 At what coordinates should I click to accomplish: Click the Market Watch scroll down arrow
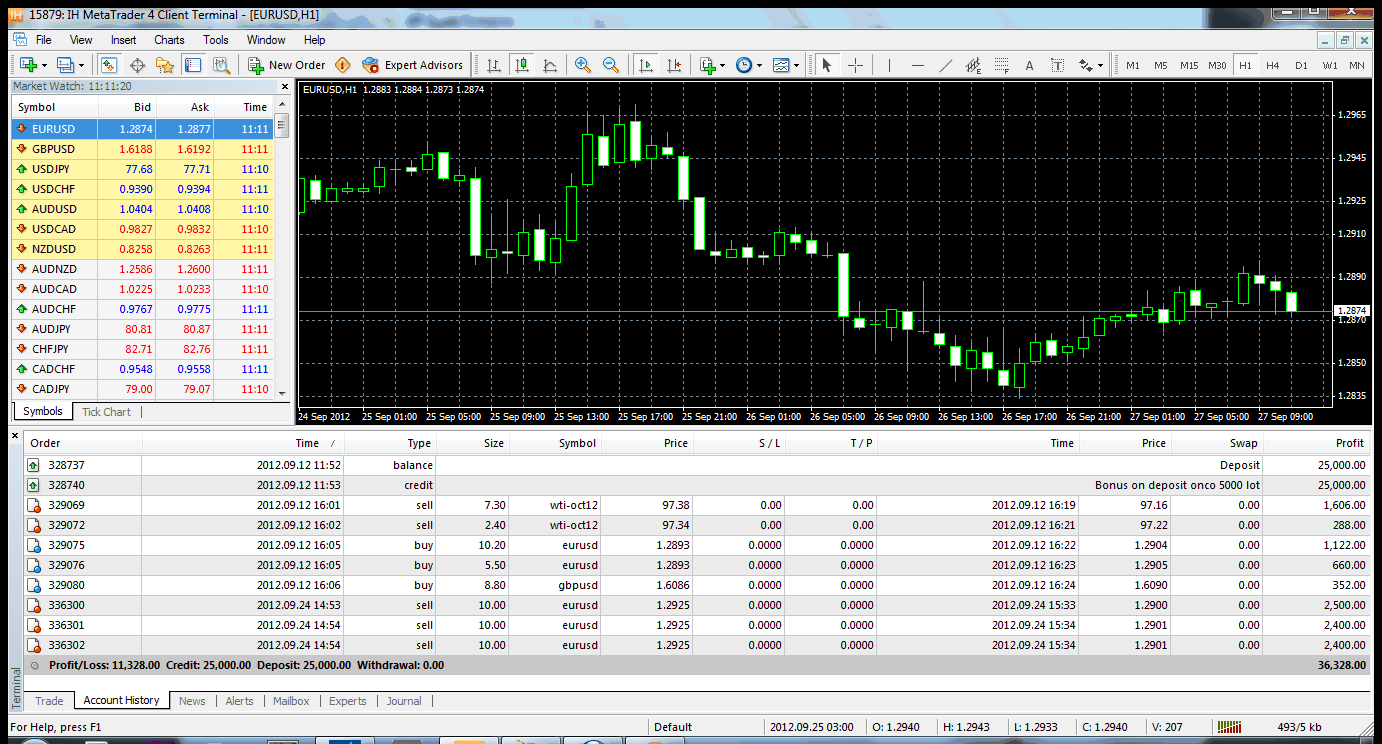[282, 393]
